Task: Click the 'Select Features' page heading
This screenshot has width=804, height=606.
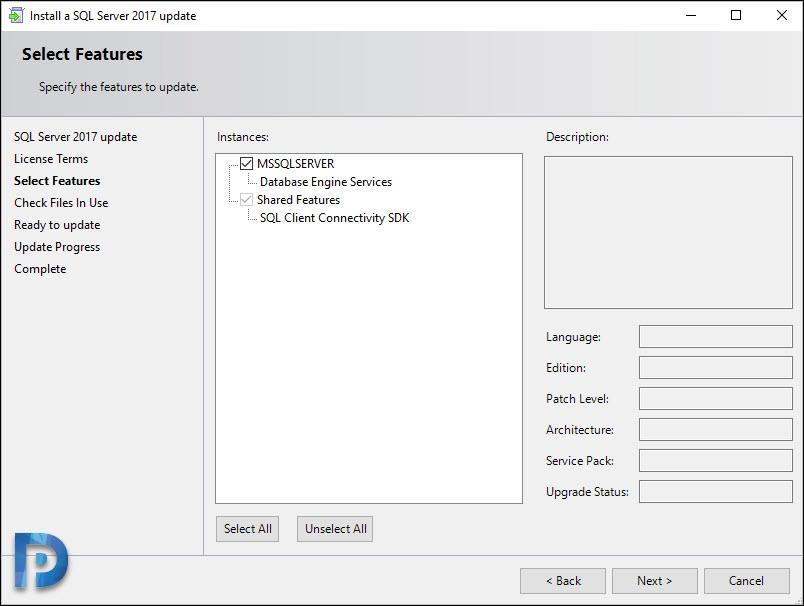Action: [82, 54]
